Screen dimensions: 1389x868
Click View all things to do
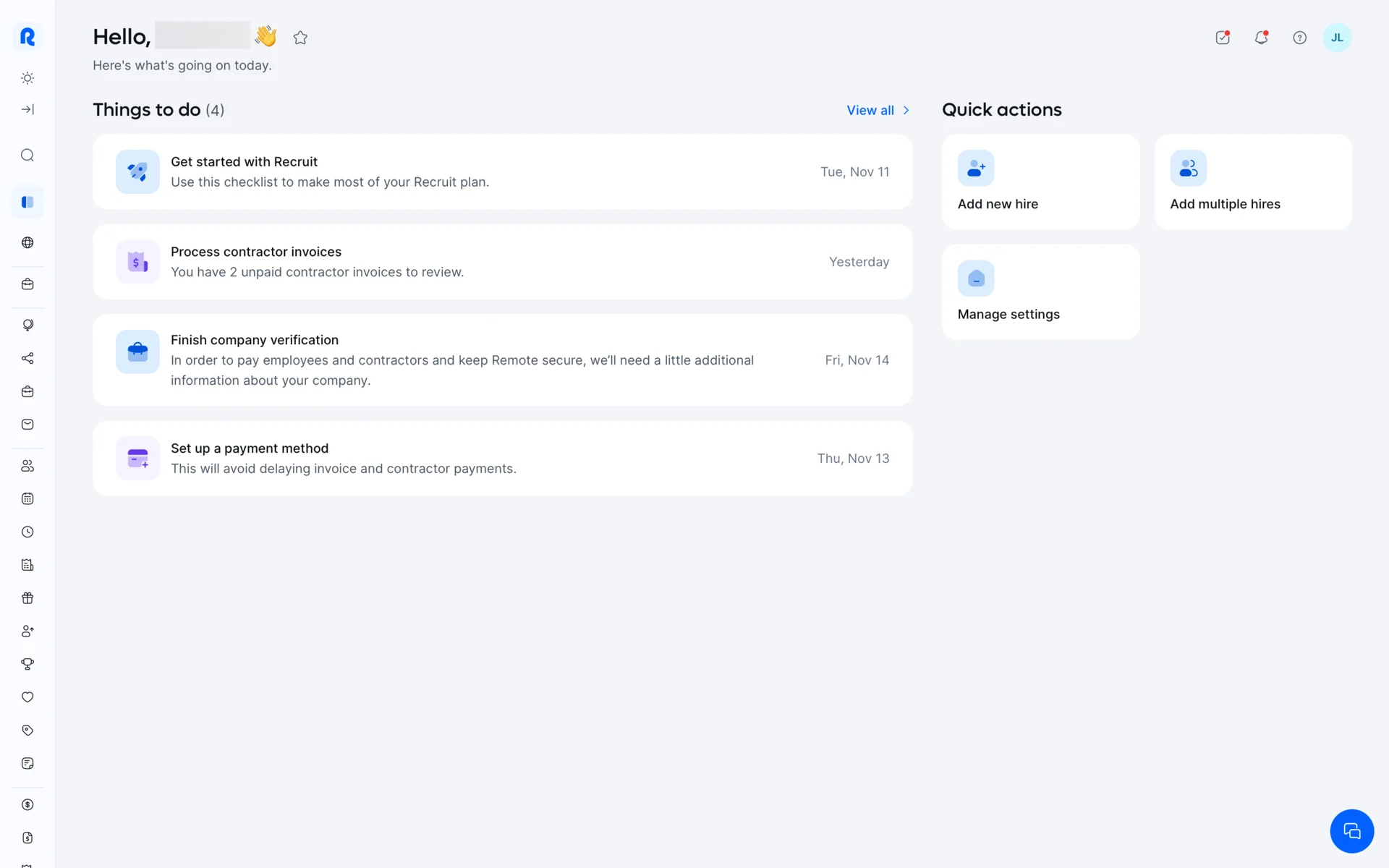point(878,110)
